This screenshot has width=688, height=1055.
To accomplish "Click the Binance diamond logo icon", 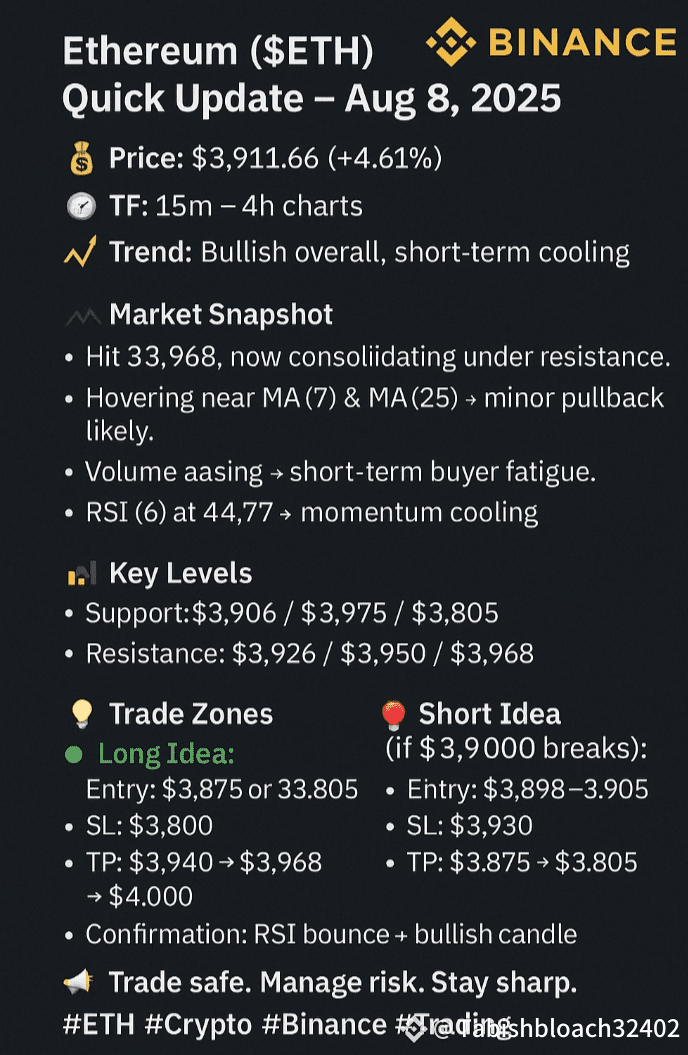I will pos(452,42).
